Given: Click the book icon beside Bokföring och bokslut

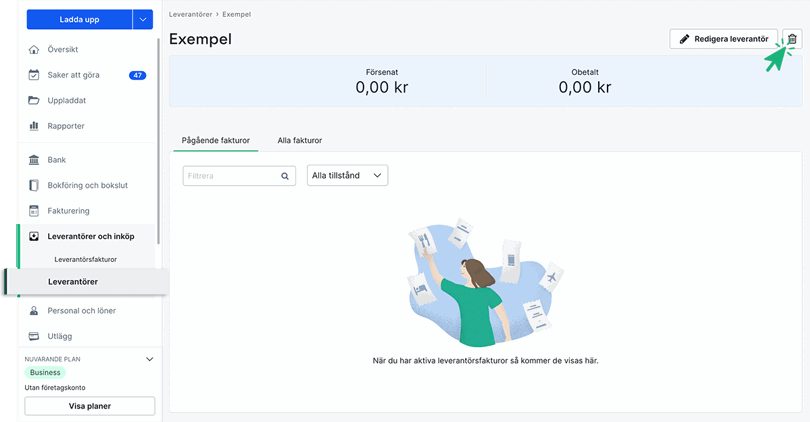Looking at the screenshot, I should [34, 185].
